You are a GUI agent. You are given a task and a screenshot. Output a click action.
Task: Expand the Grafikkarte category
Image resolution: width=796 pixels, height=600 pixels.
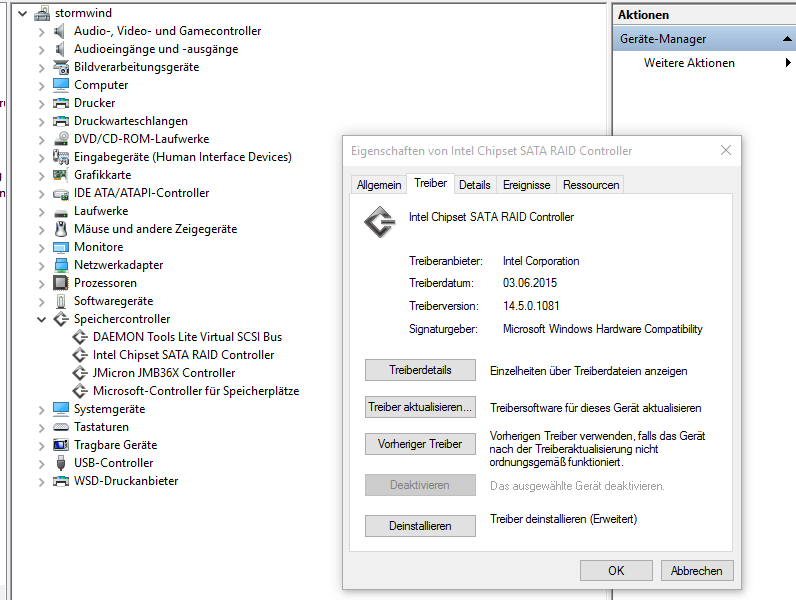tap(42, 176)
